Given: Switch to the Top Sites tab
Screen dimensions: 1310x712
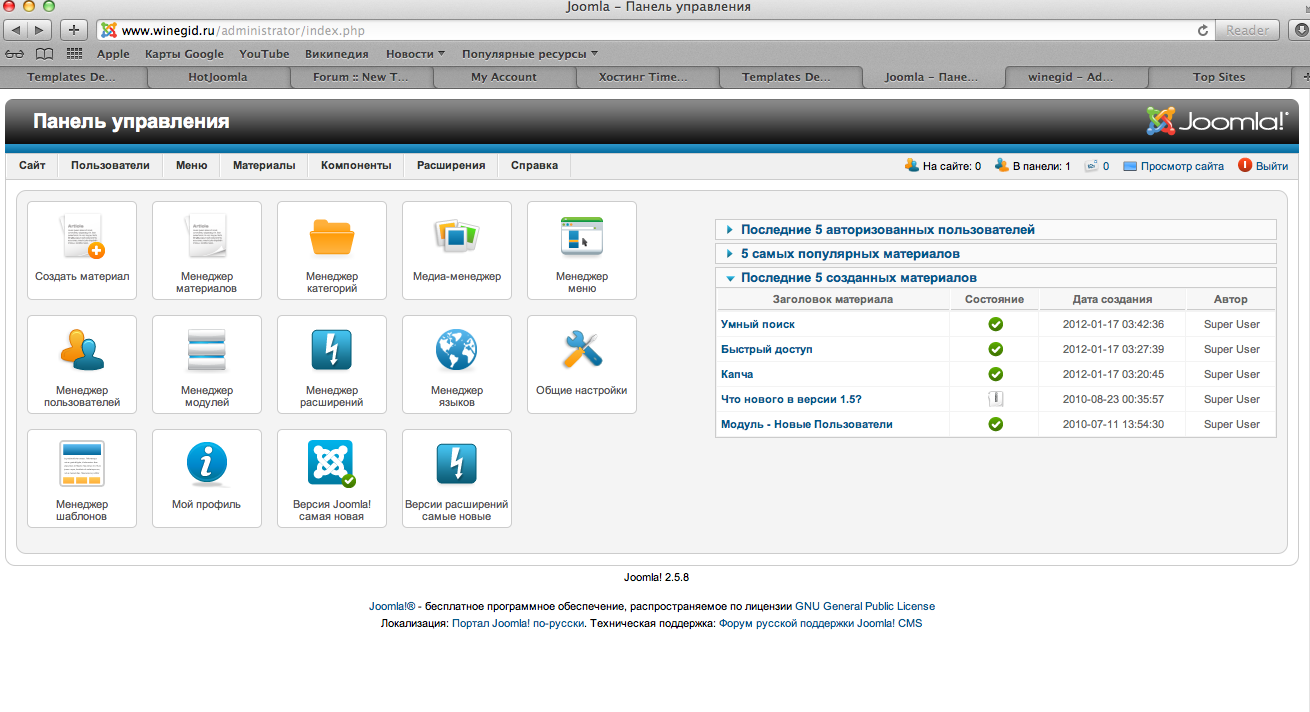Looking at the screenshot, I should pyautogui.click(x=1219, y=77).
